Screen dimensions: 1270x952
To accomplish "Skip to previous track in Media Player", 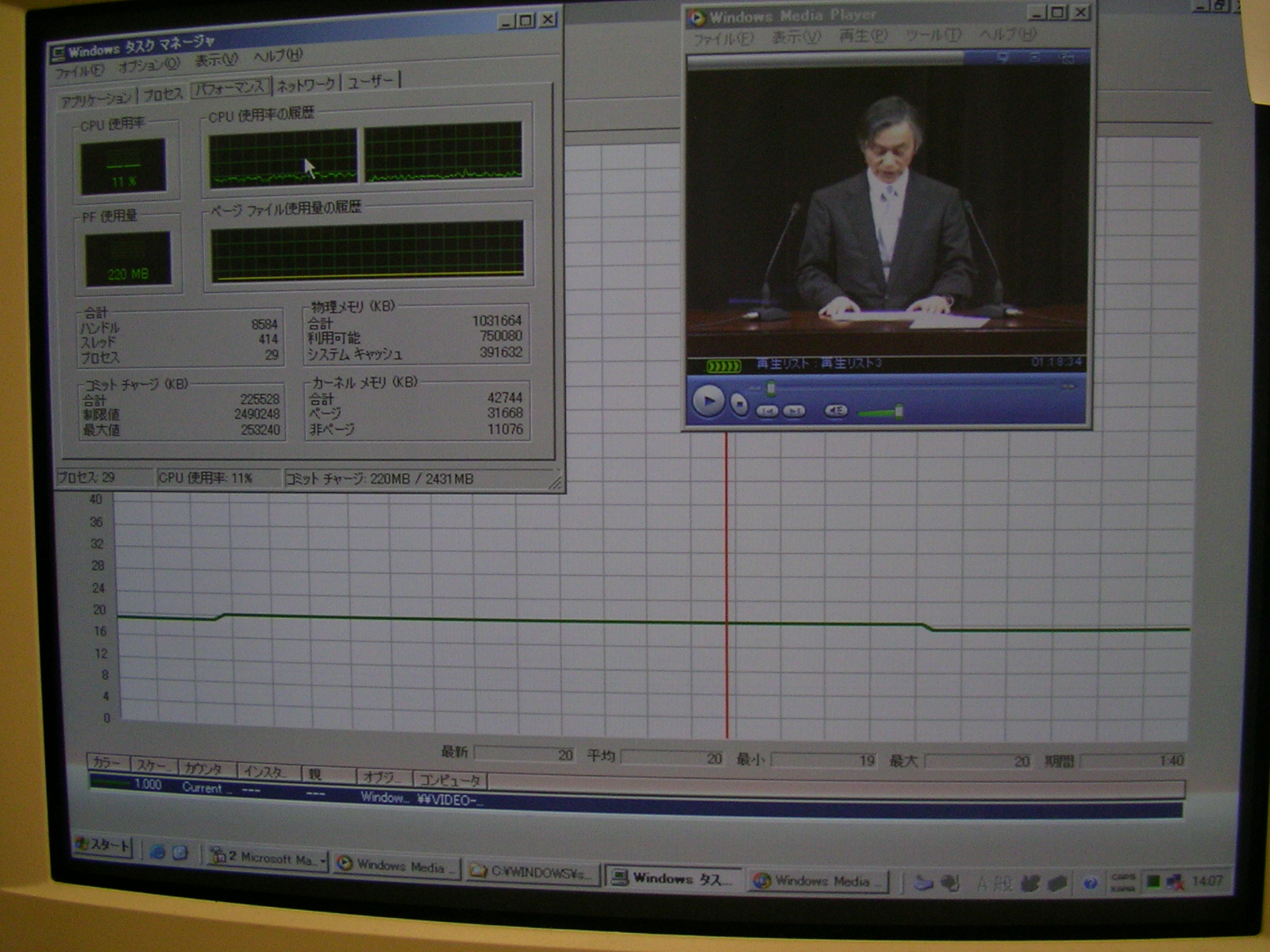I will pyautogui.click(x=767, y=411).
